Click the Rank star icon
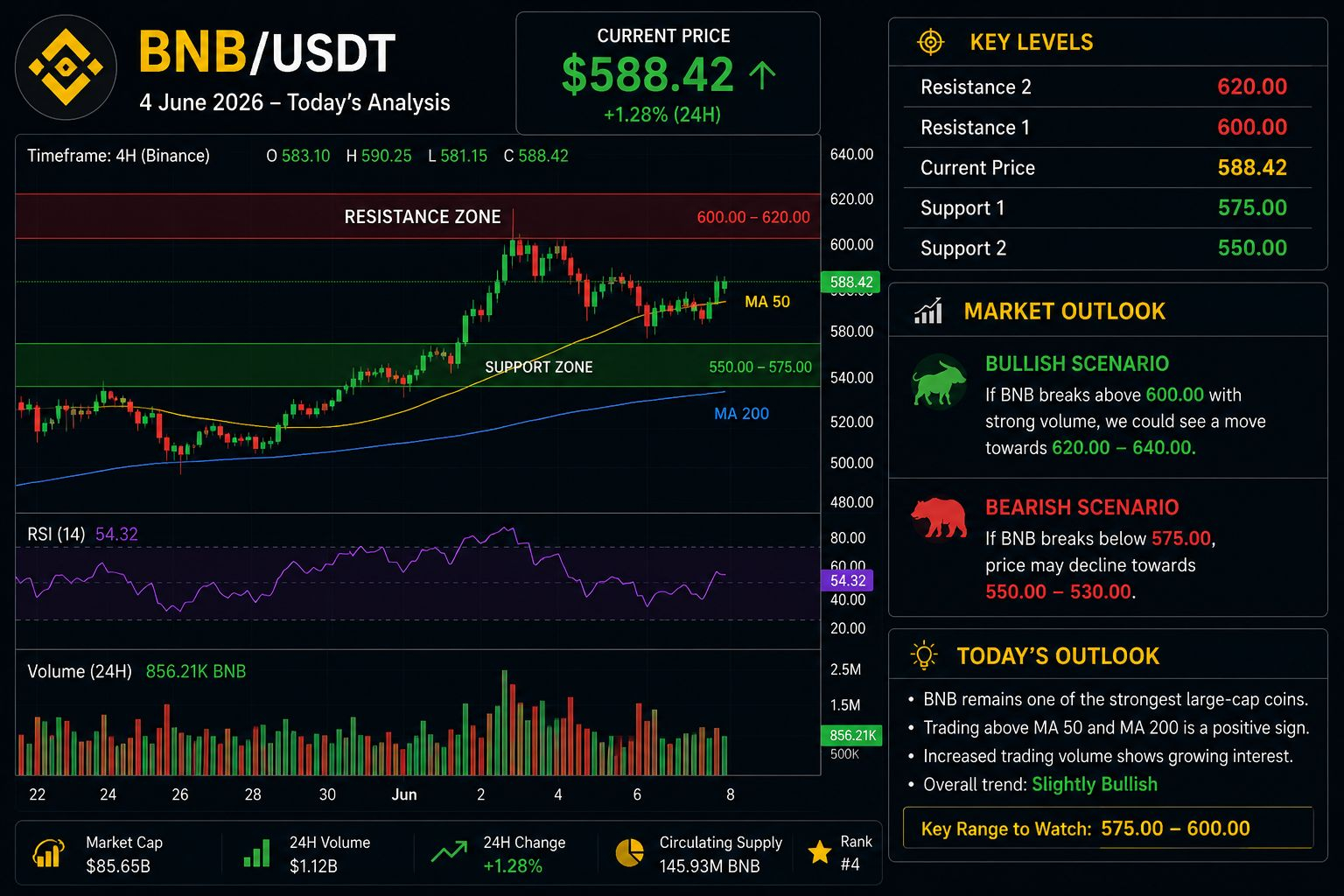Image resolution: width=1344 pixels, height=896 pixels. [820, 852]
